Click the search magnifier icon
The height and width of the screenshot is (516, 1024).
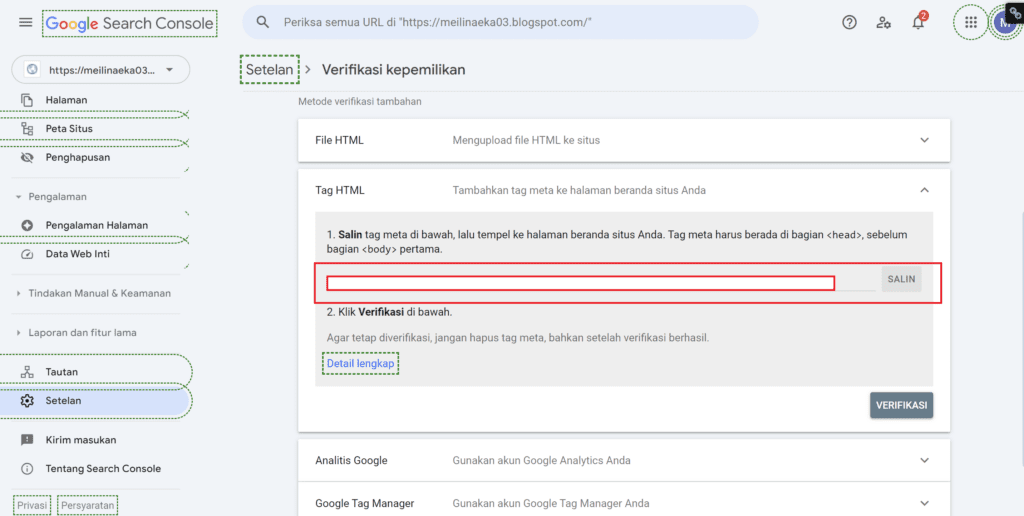pos(263,22)
